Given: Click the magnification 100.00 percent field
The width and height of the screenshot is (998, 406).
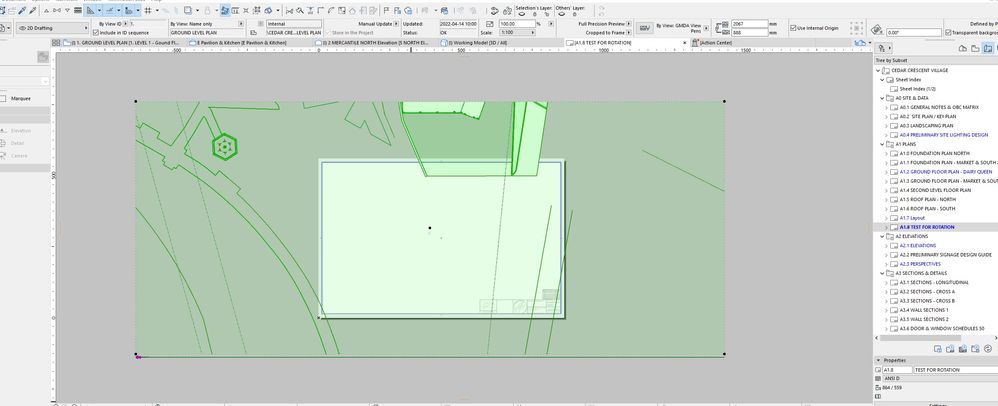Looking at the screenshot, I should [x=517, y=24].
